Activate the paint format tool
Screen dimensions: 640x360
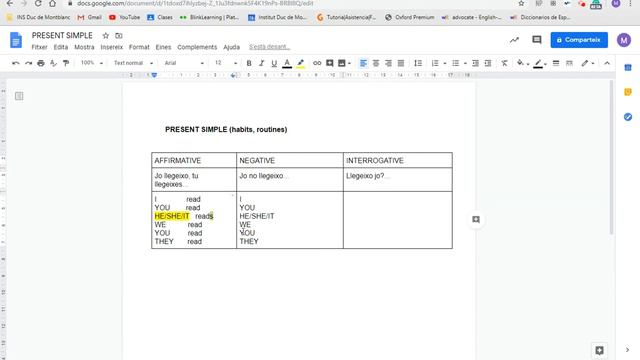pyautogui.click(x=66, y=63)
